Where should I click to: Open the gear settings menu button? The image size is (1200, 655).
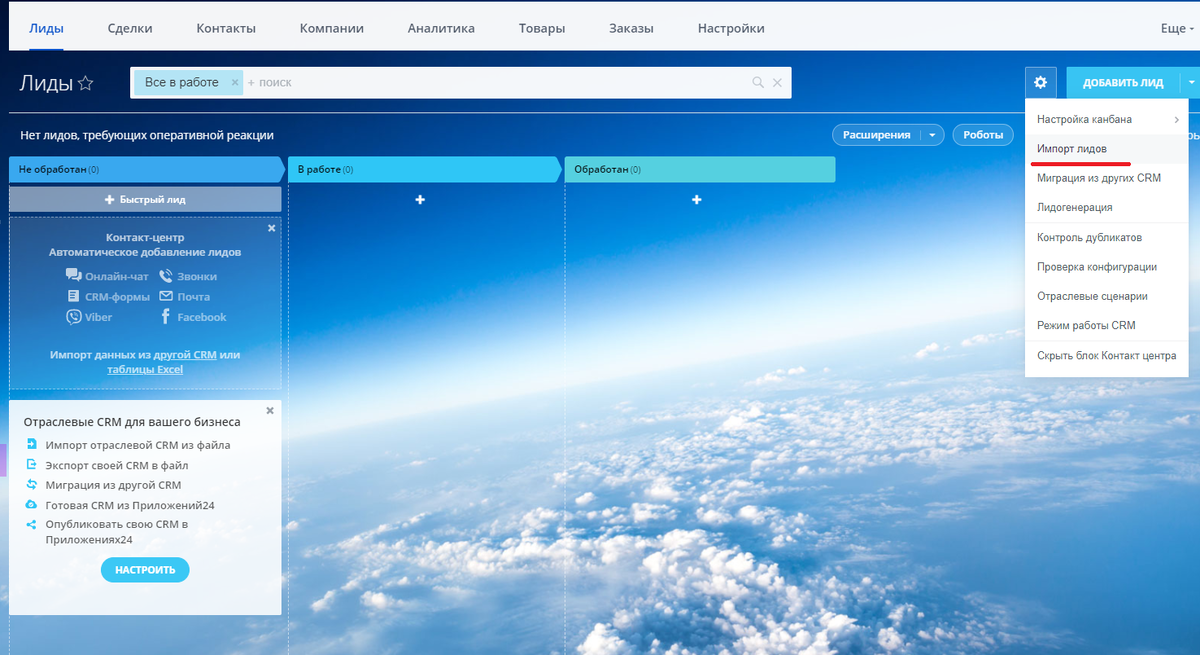(x=1040, y=82)
